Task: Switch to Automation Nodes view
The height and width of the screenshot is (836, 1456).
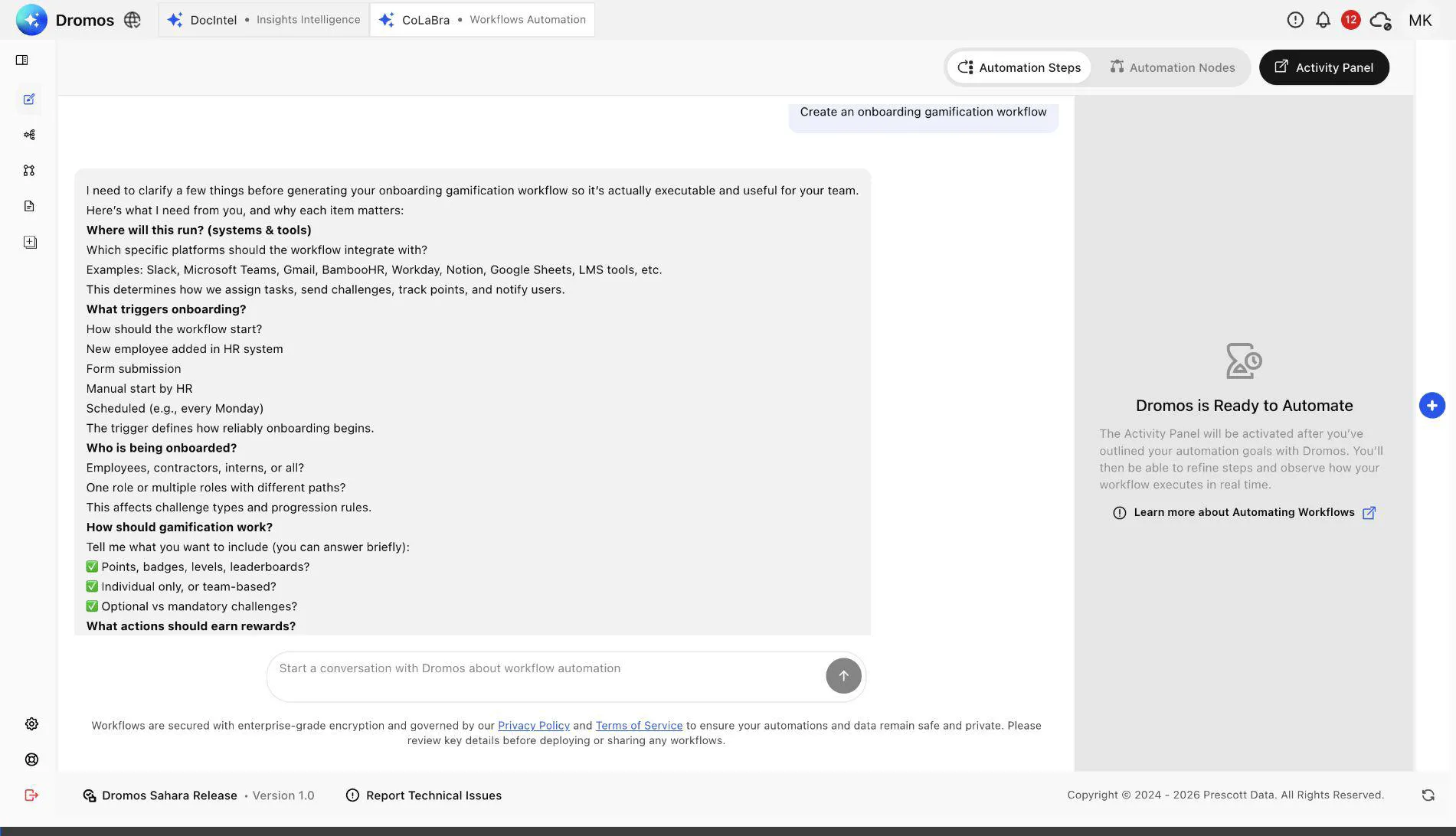Action: [1172, 67]
